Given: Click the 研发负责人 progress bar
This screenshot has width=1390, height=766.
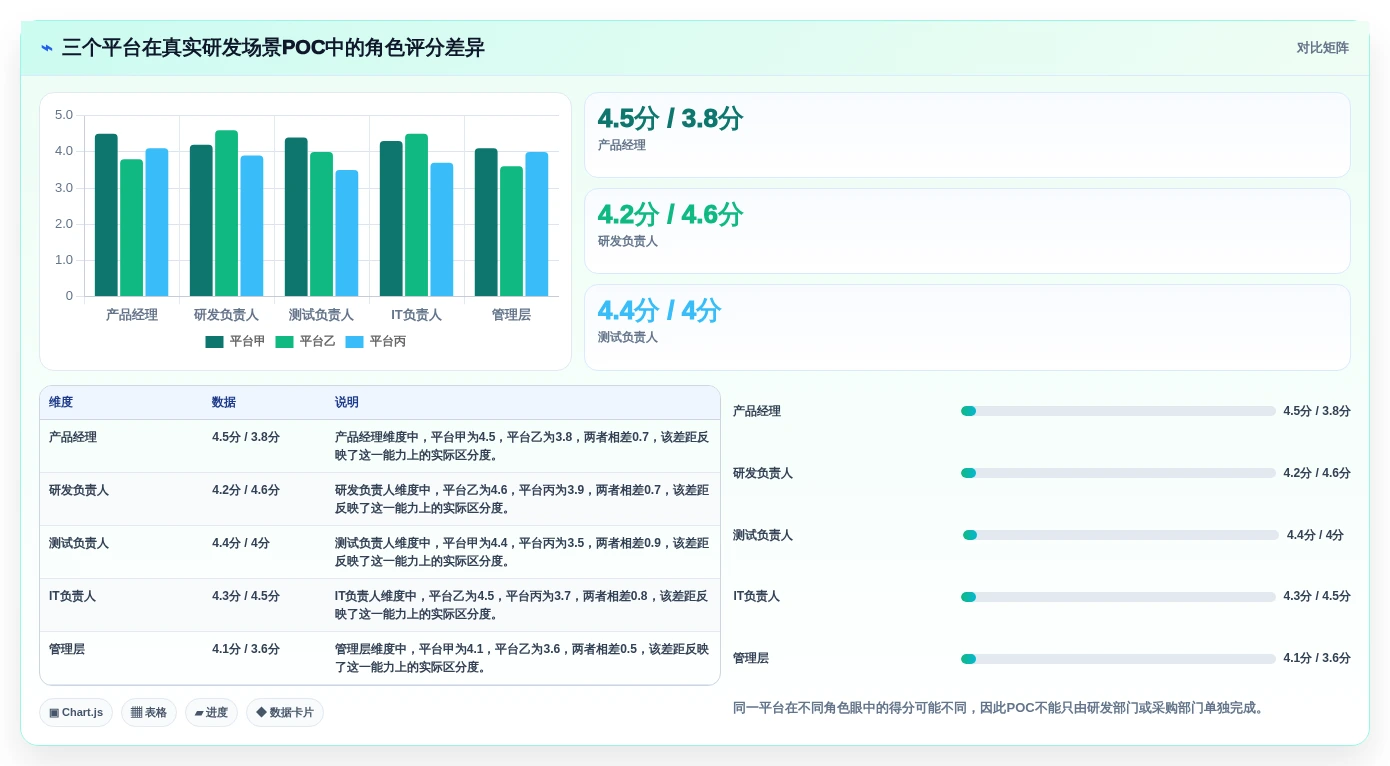Looking at the screenshot, I should click(x=1118, y=473).
